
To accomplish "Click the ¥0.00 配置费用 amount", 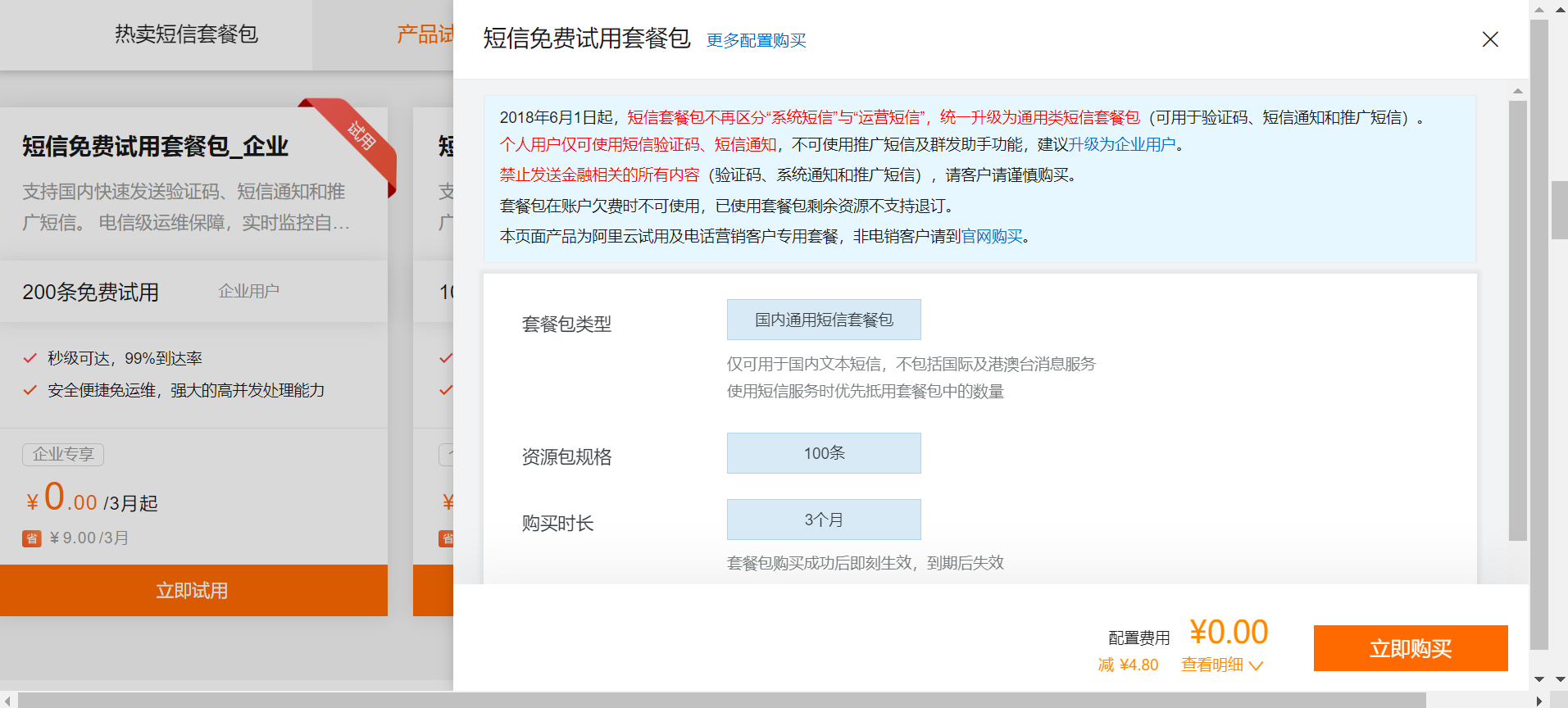I will pyautogui.click(x=1229, y=632).
